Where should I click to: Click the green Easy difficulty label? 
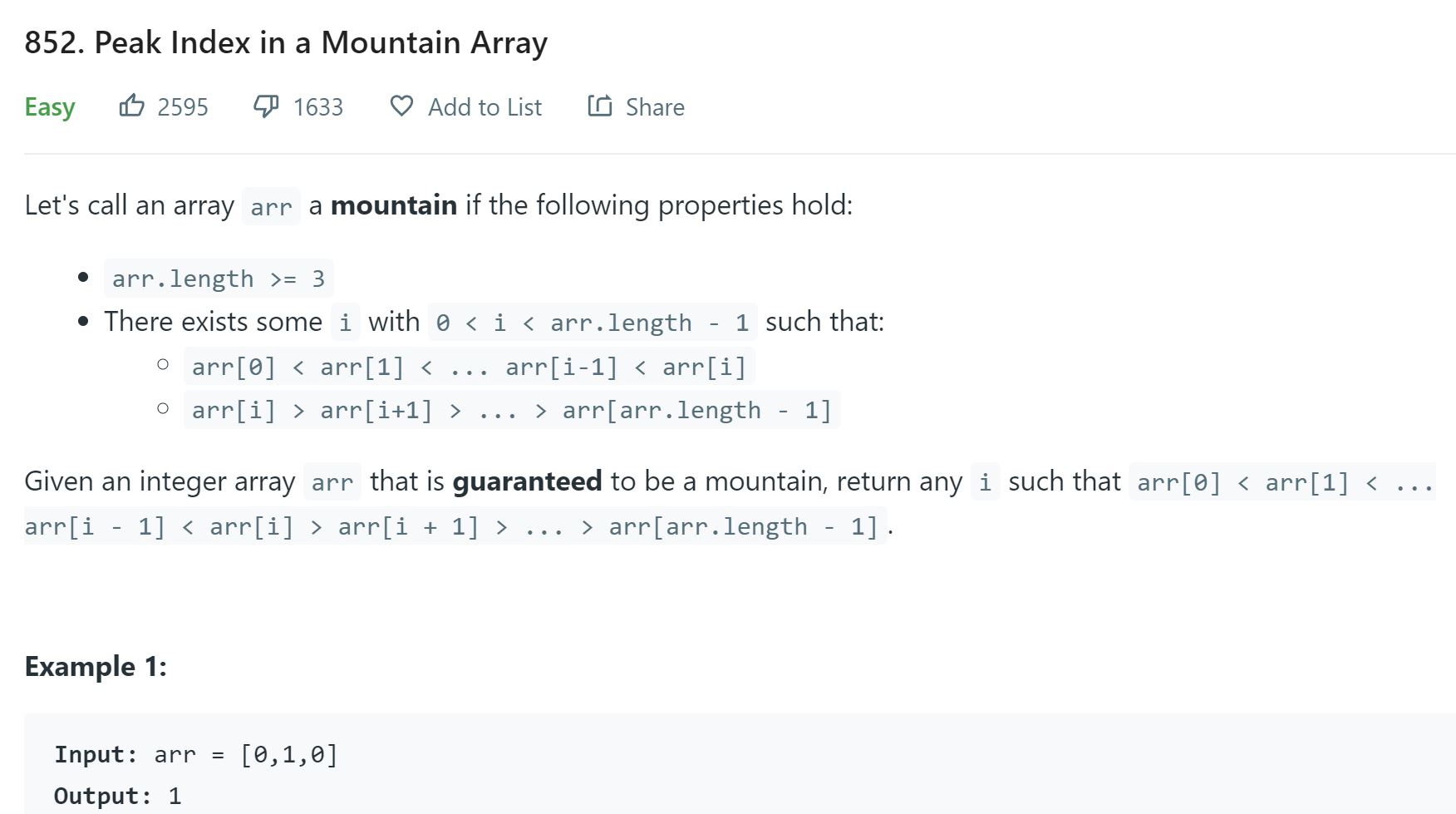coord(50,107)
